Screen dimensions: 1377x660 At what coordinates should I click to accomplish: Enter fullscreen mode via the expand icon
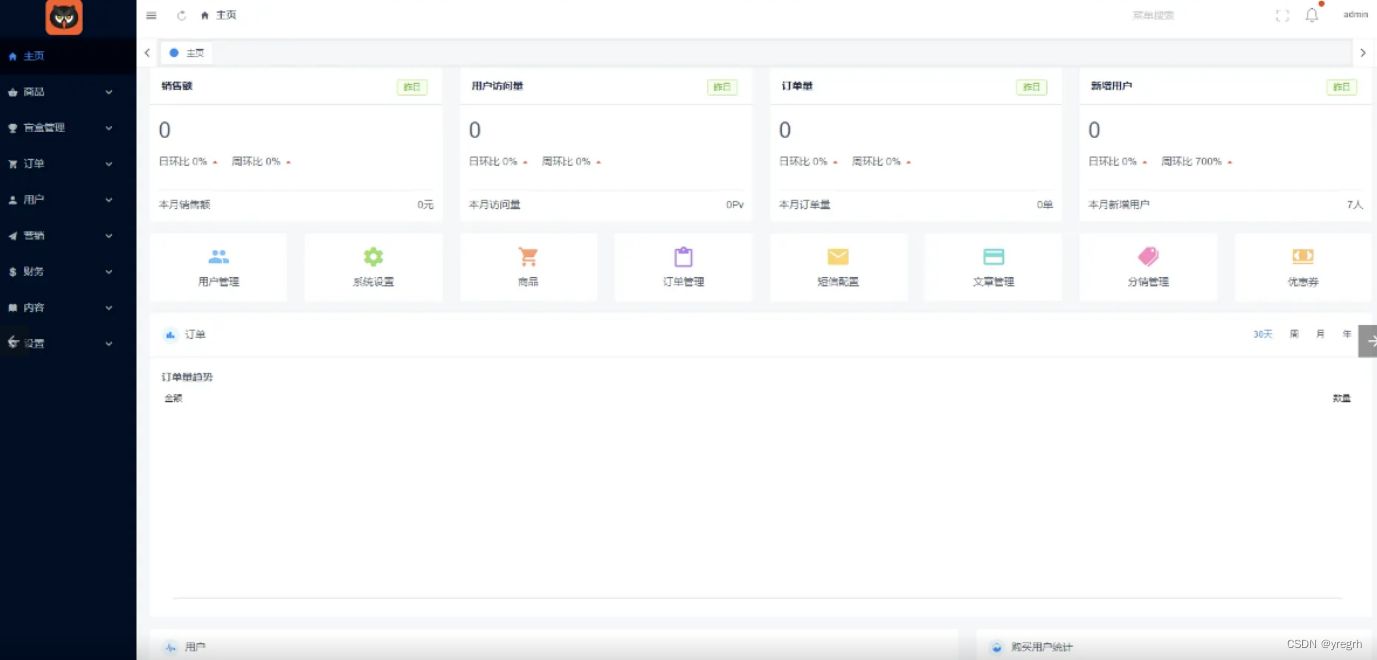pos(1281,15)
